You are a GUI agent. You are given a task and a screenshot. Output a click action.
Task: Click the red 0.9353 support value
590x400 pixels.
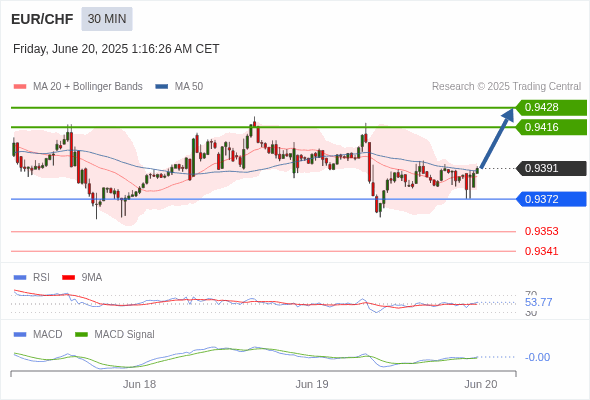[541, 231]
